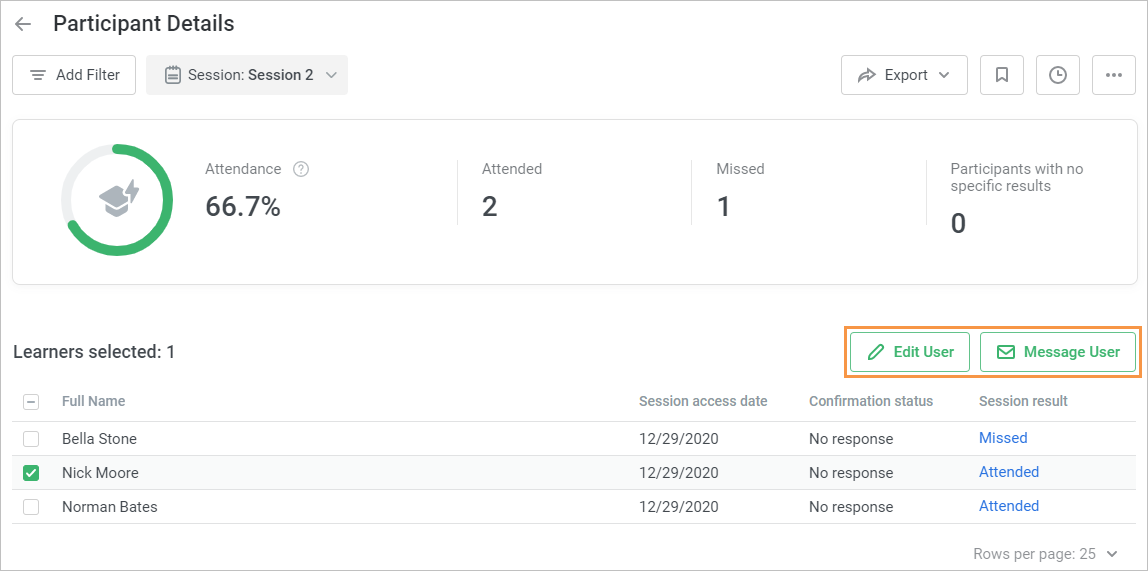The height and width of the screenshot is (571, 1148).
Task: Toggle the select-all header checkbox
Action: 31,401
